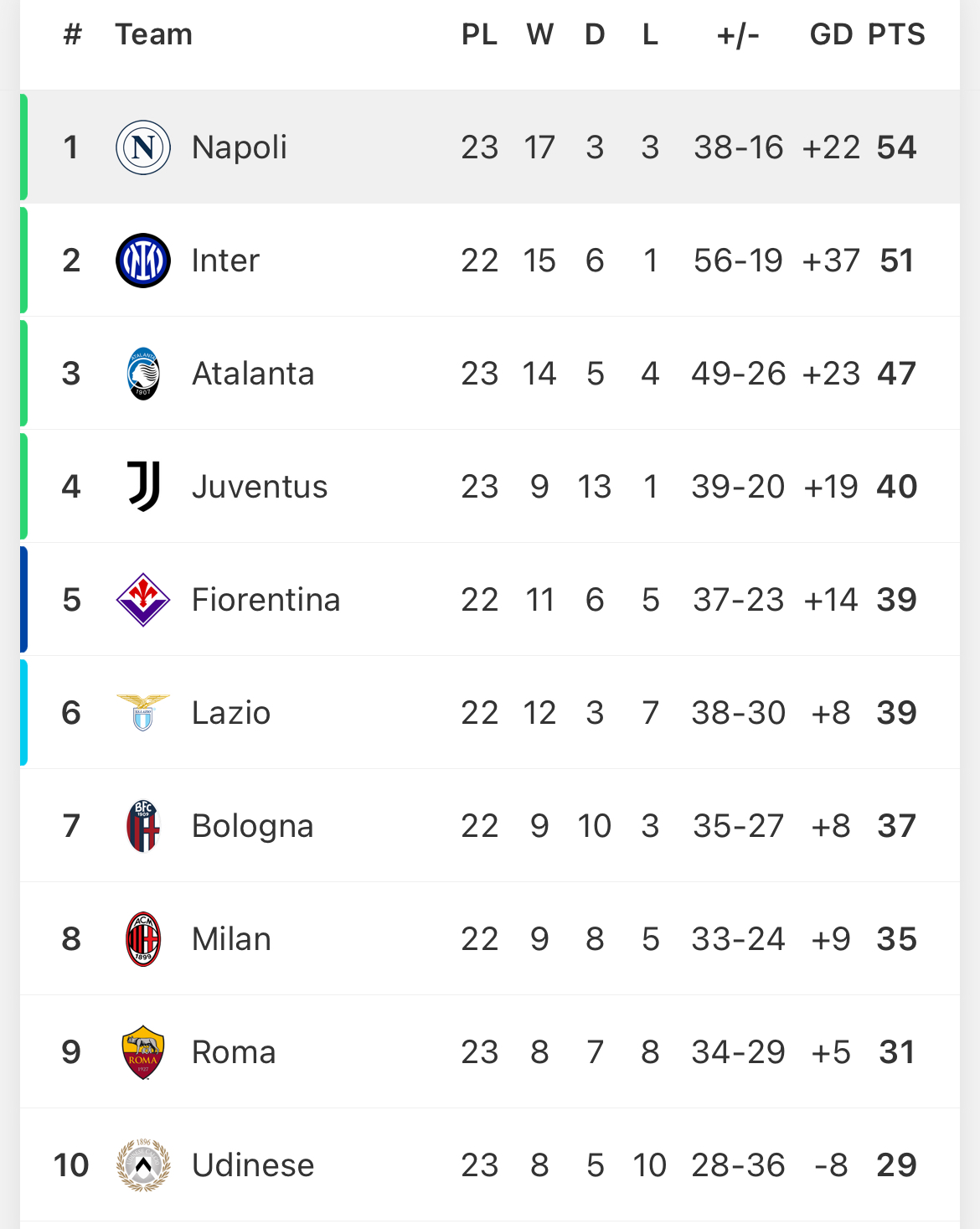Sort standings by GD column header
Viewport: 980px width, 1229px height.
click(x=831, y=34)
